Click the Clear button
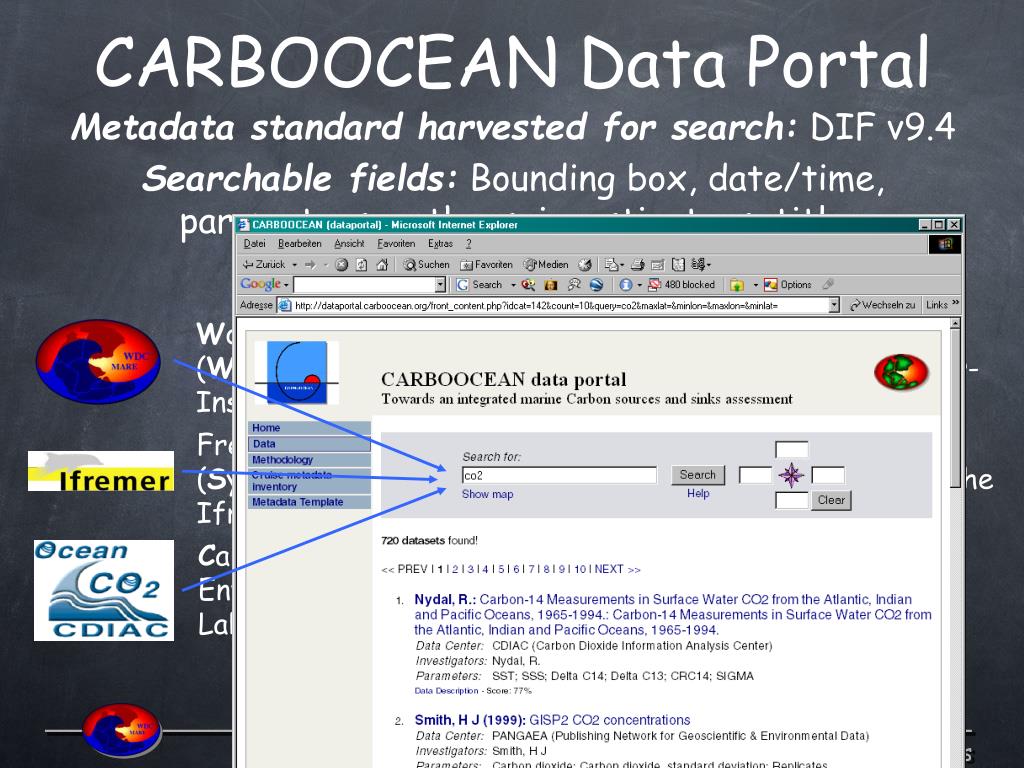This screenshot has width=1024, height=768. 831,500
